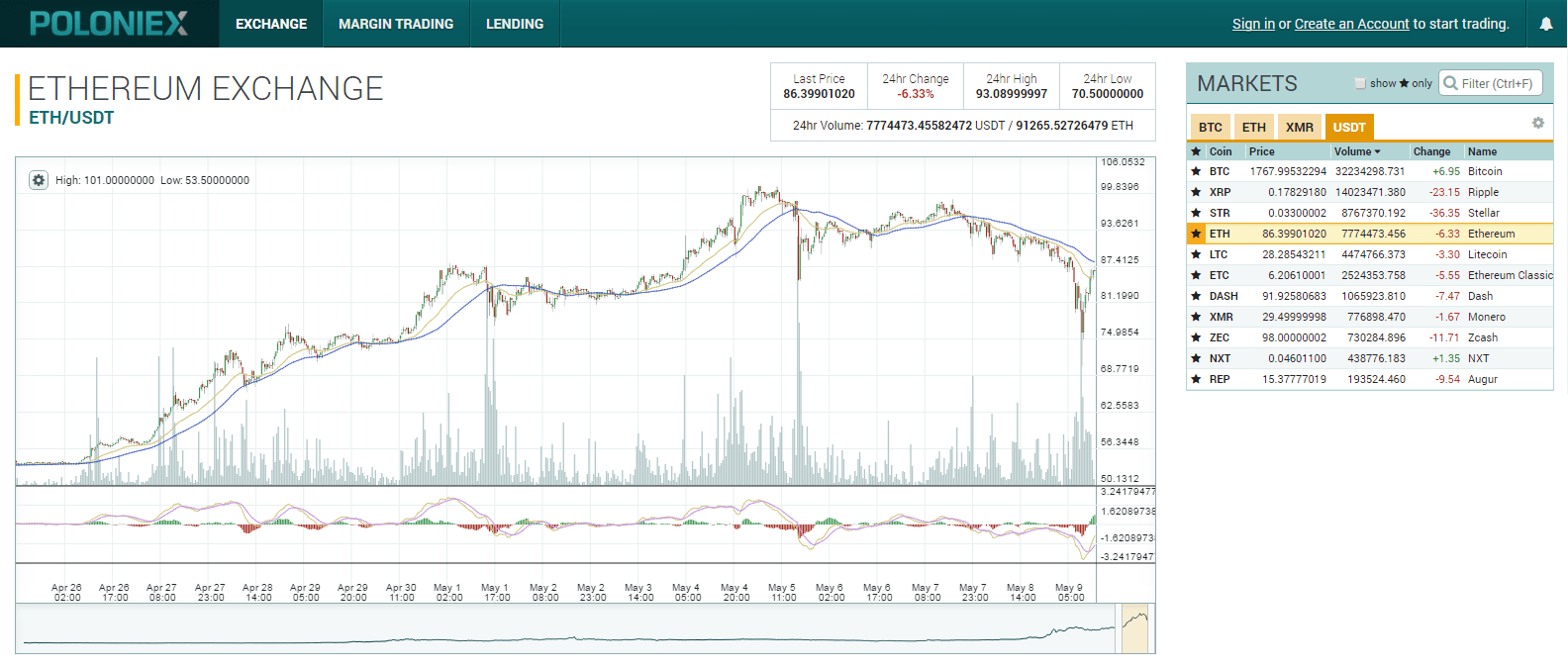Switch to BTC markets tab

click(x=1210, y=127)
